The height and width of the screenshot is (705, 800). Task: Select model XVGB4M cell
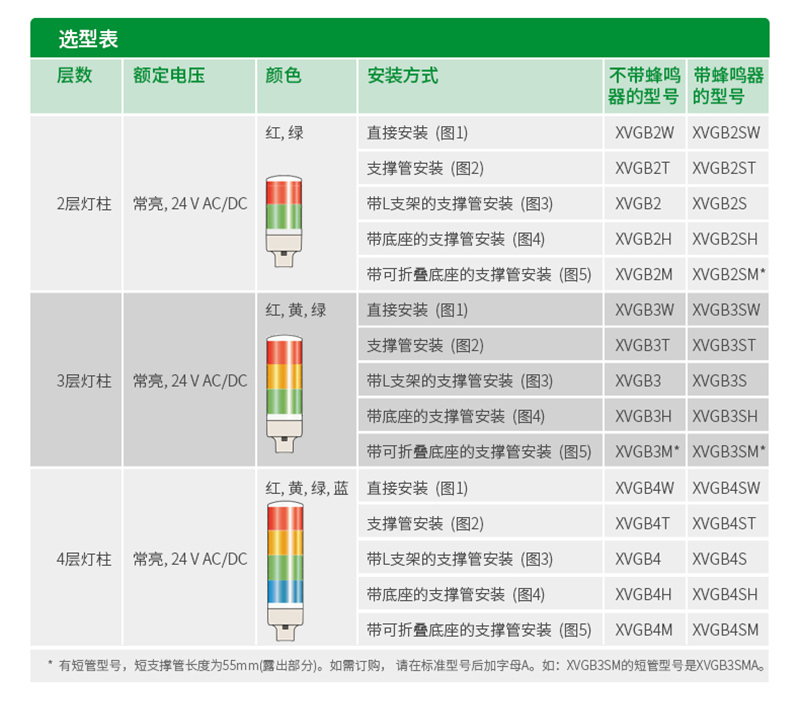[x=643, y=630]
